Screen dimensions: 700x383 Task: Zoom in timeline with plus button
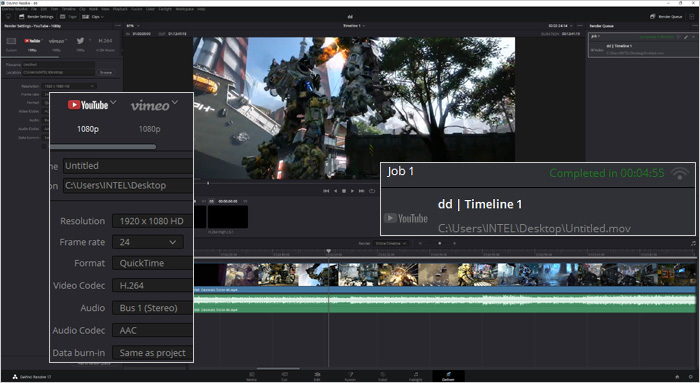tap(454, 243)
